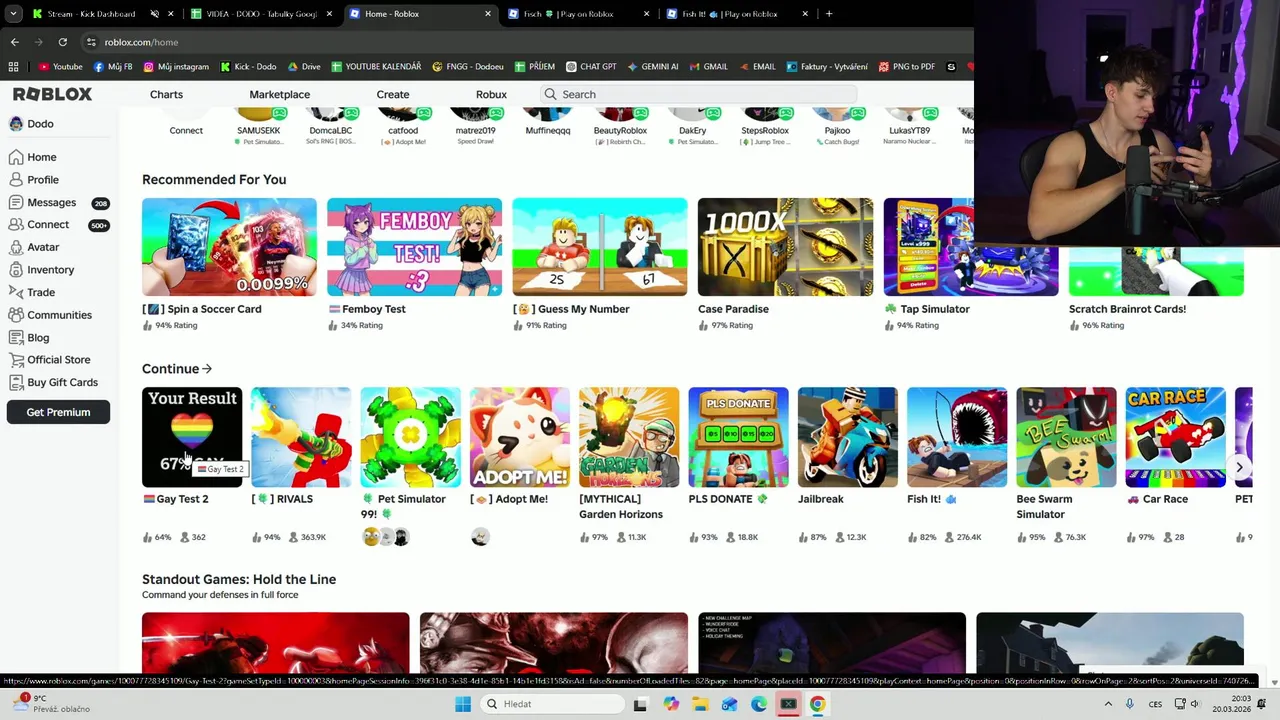The image size is (1280, 720).
Task: Mute the Stream - Kick Dashboard tab
Action: coord(154,14)
